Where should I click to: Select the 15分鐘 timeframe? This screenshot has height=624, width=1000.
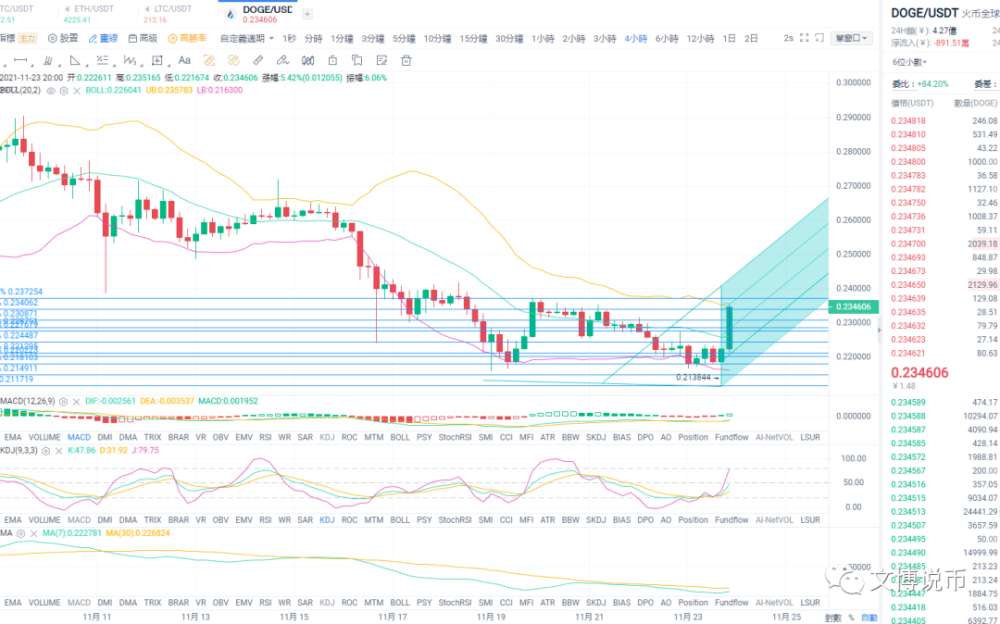point(473,38)
